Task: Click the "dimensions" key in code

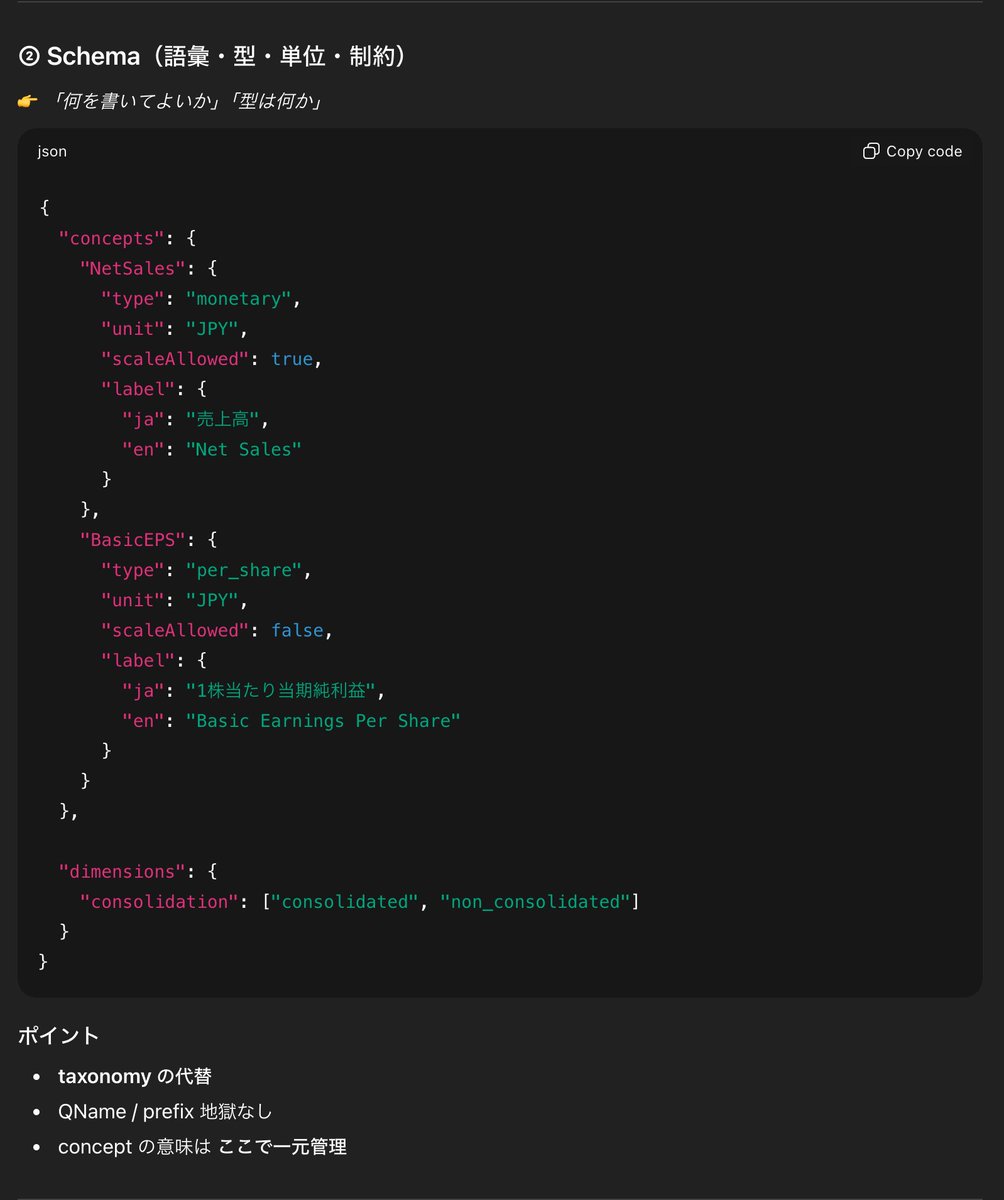Action: coord(122,871)
